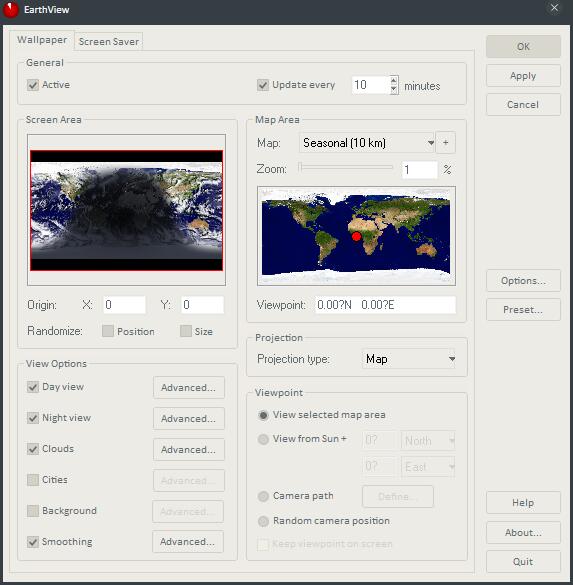The image size is (573, 585).
Task: Open the Map dropdown showing Seasonal (10 km)
Action: click(367, 143)
